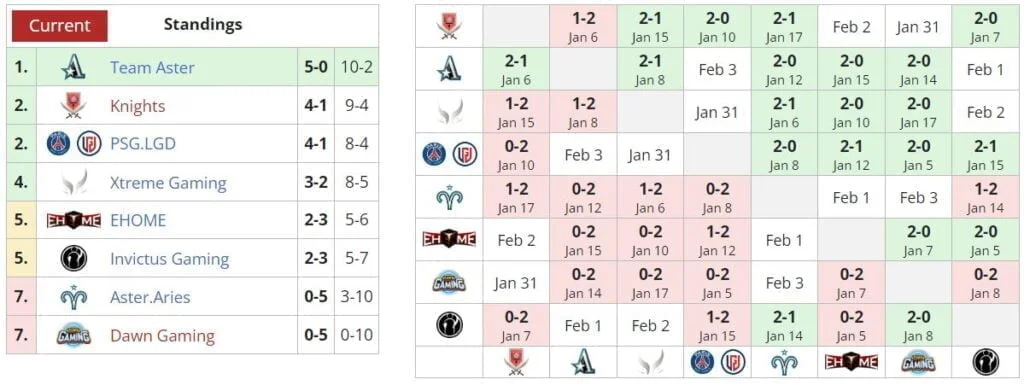This screenshot has height=385, width=1024.
Task: Click the Invictus Gaming logo in crosstable left column
Action: pyautogui.click(x=449, y=324)
